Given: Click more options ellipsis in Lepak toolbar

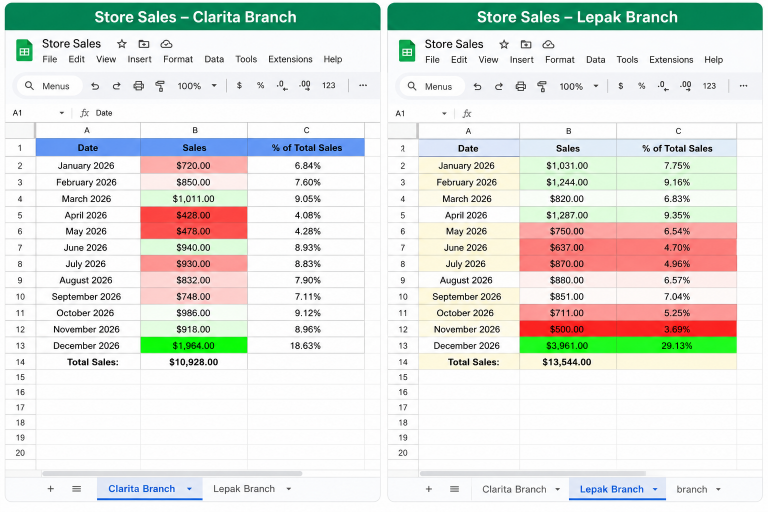Looking at the screenshot, I should pyautogui.click(x=744, y=86).
